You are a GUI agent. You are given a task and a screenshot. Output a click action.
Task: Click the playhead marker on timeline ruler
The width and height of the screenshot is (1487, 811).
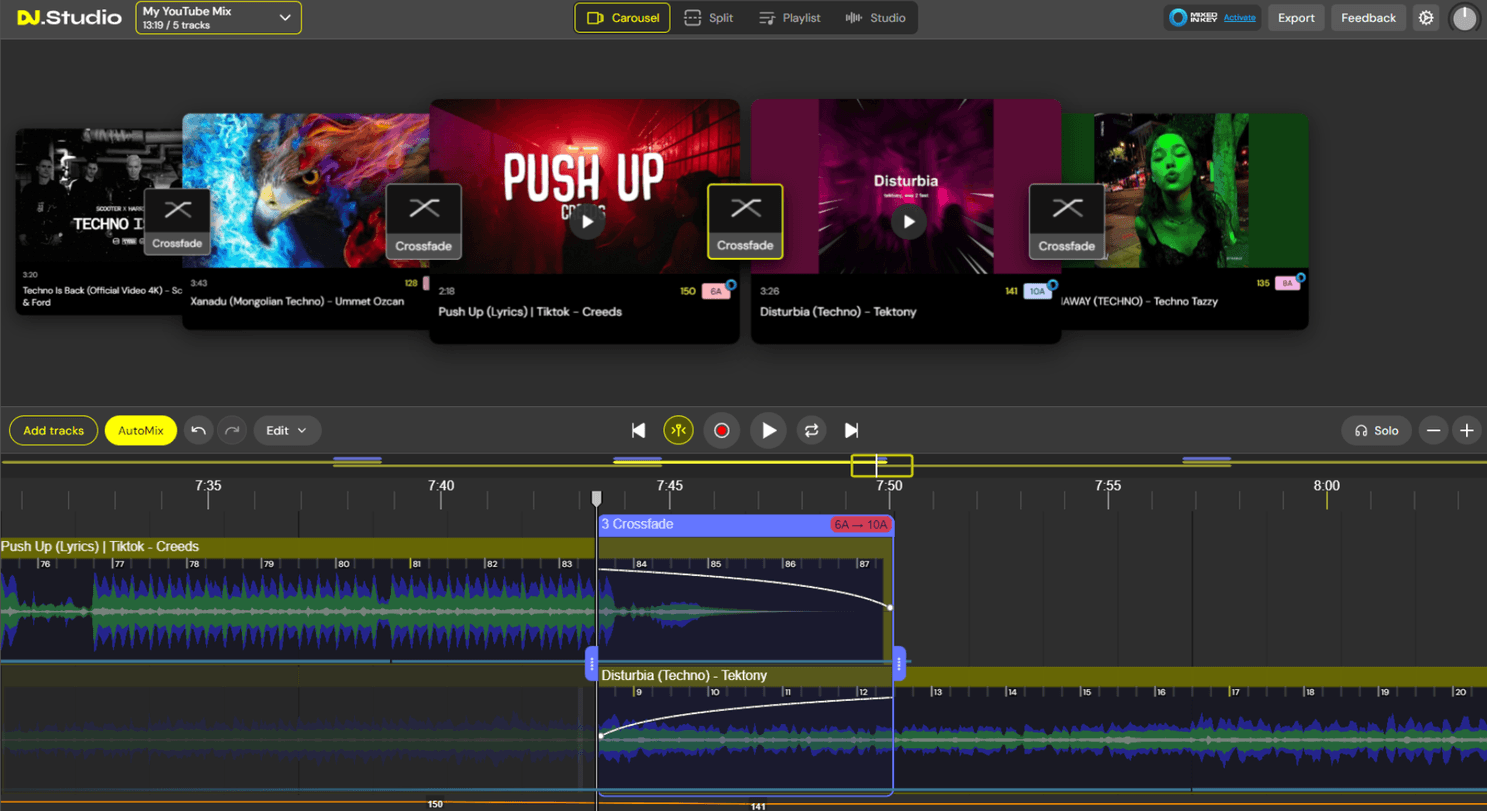(x=597, y=498)
